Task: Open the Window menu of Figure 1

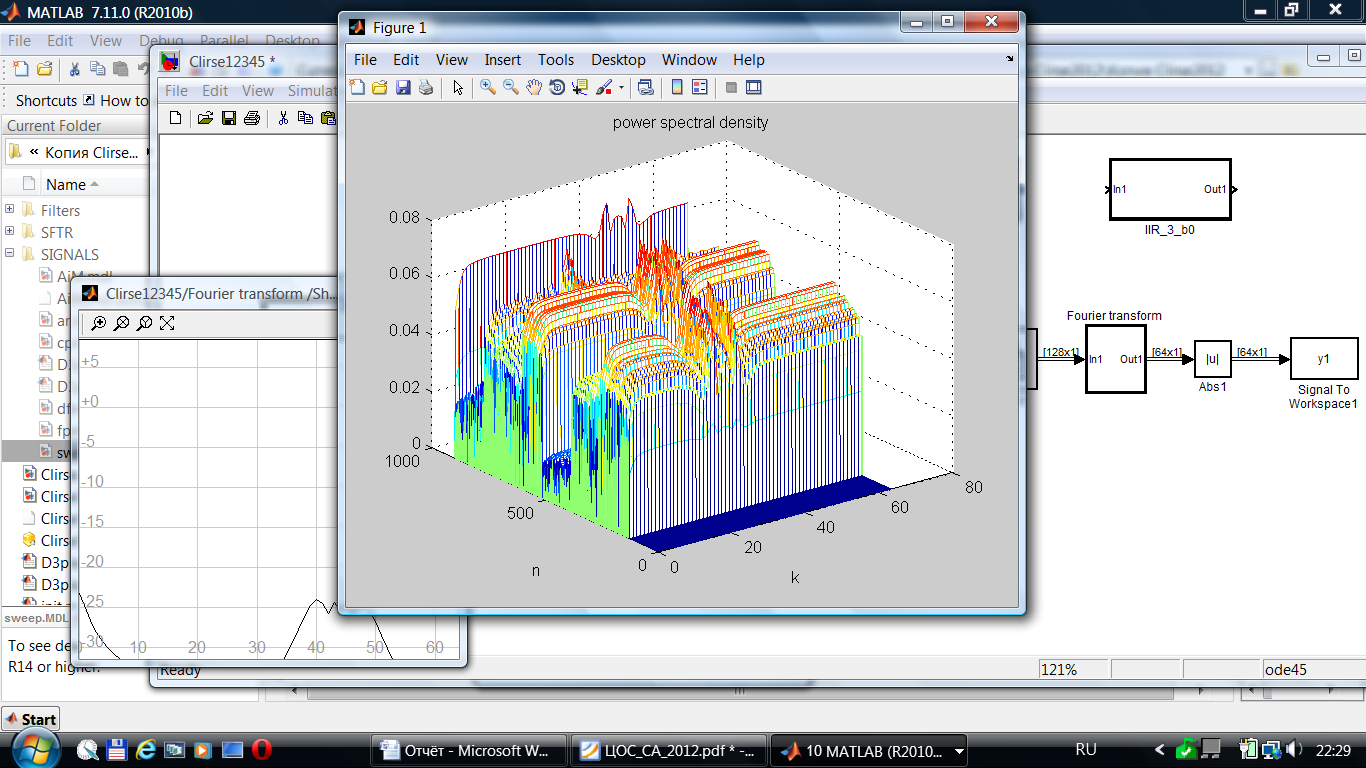Action: tap(689, 60)
